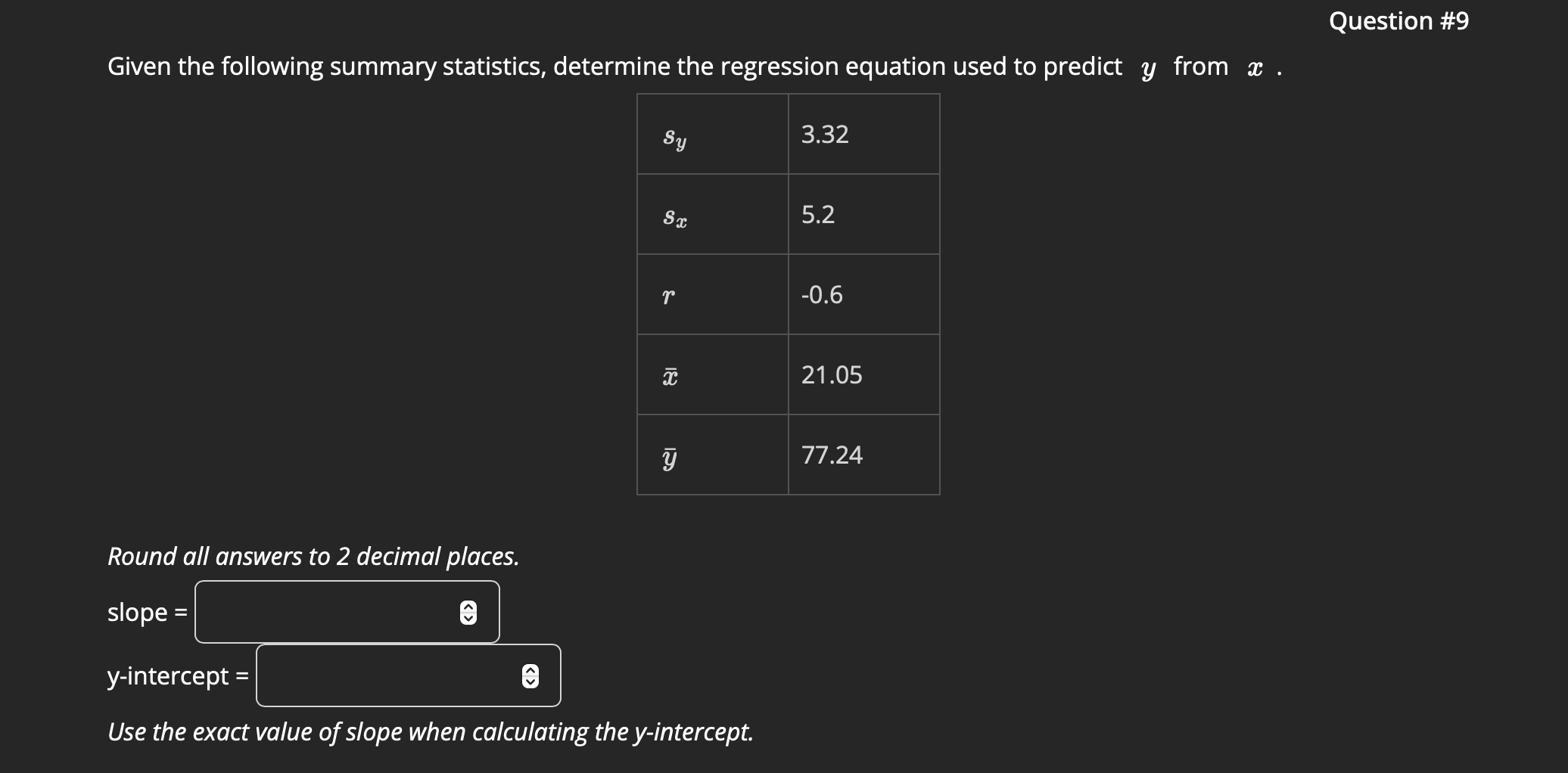Click the down arrow of the y-intercept stepper
This screenshot has width=1568, height=773.
click(x=529, y=681)
